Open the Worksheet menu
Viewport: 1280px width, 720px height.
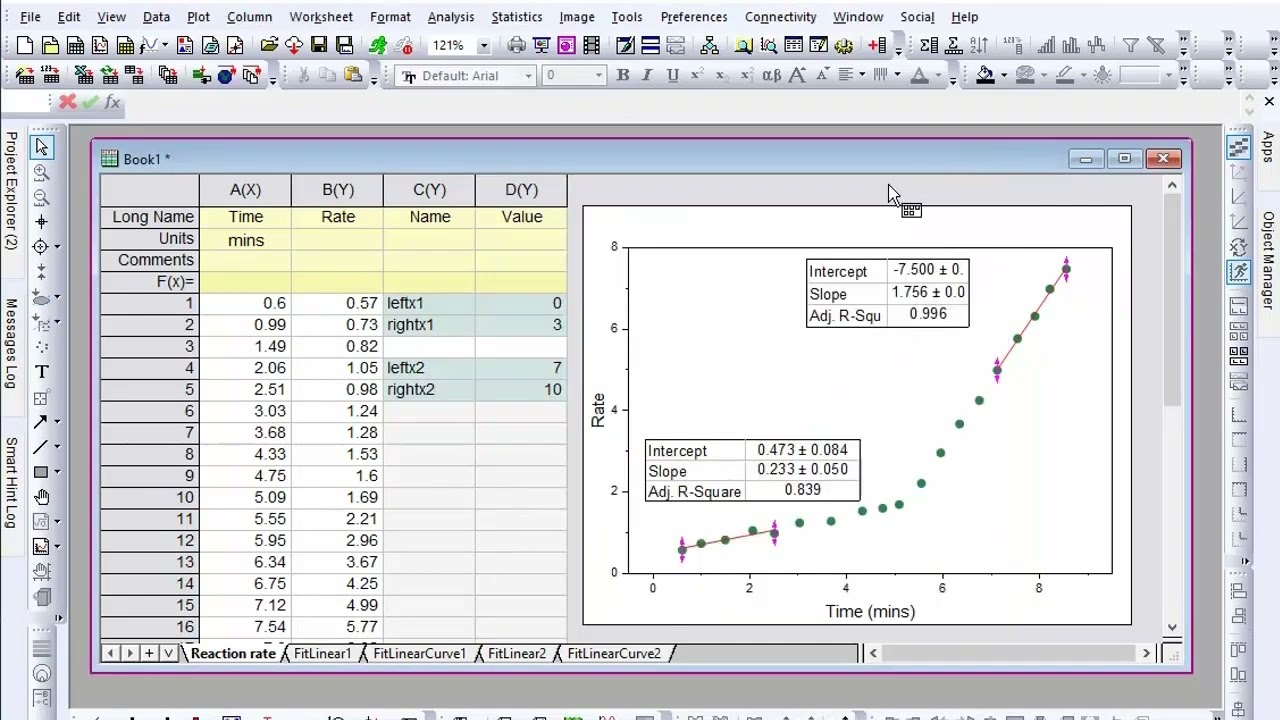click(x=321, y=17)
